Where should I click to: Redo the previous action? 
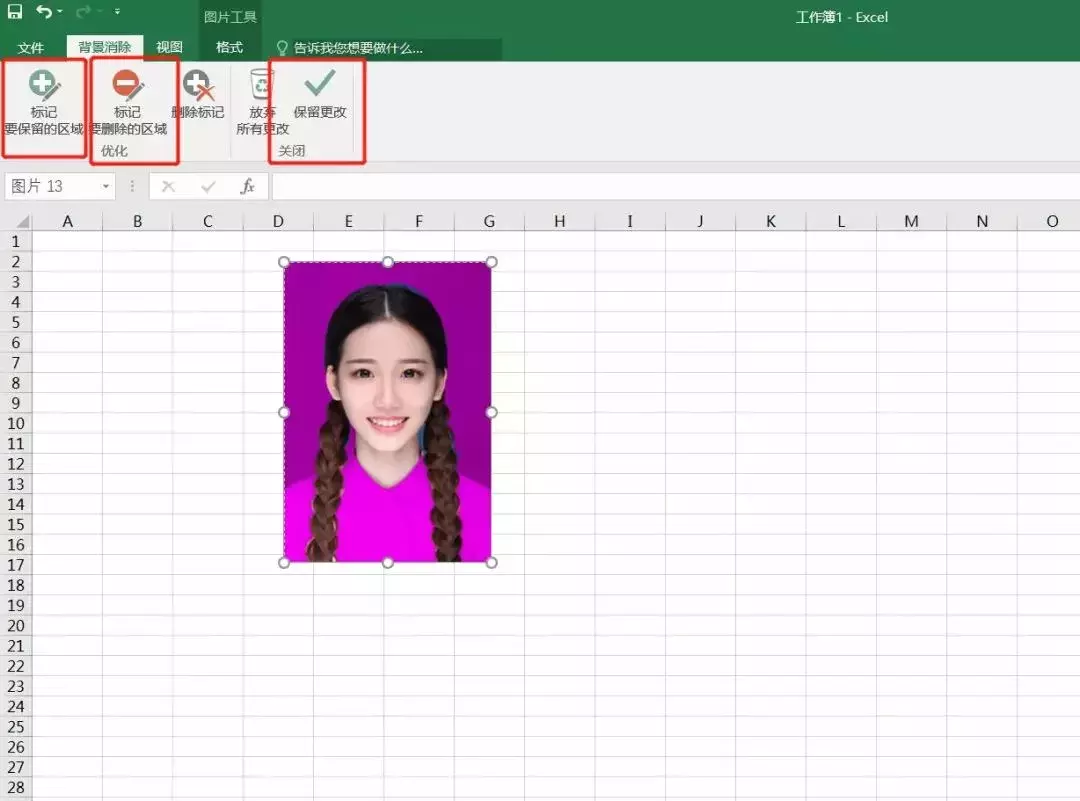[x=83, y=12]
